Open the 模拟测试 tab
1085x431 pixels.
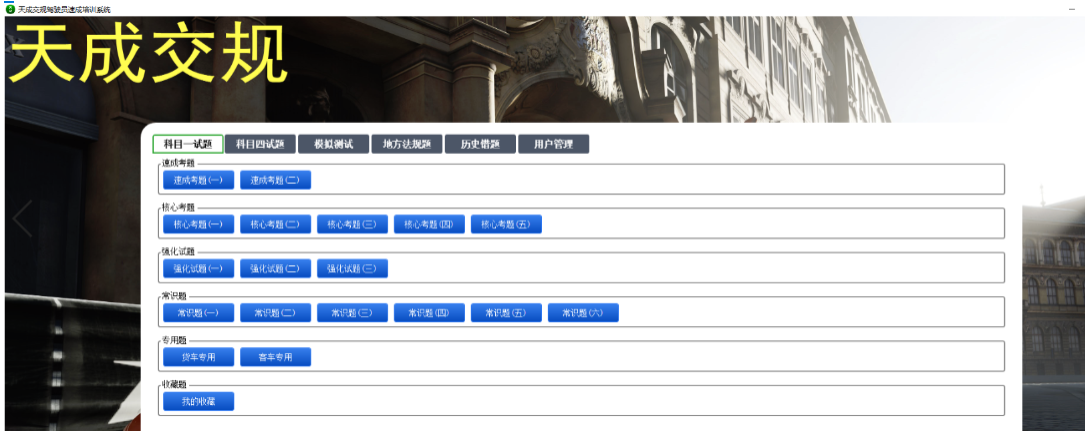[334, 144]
